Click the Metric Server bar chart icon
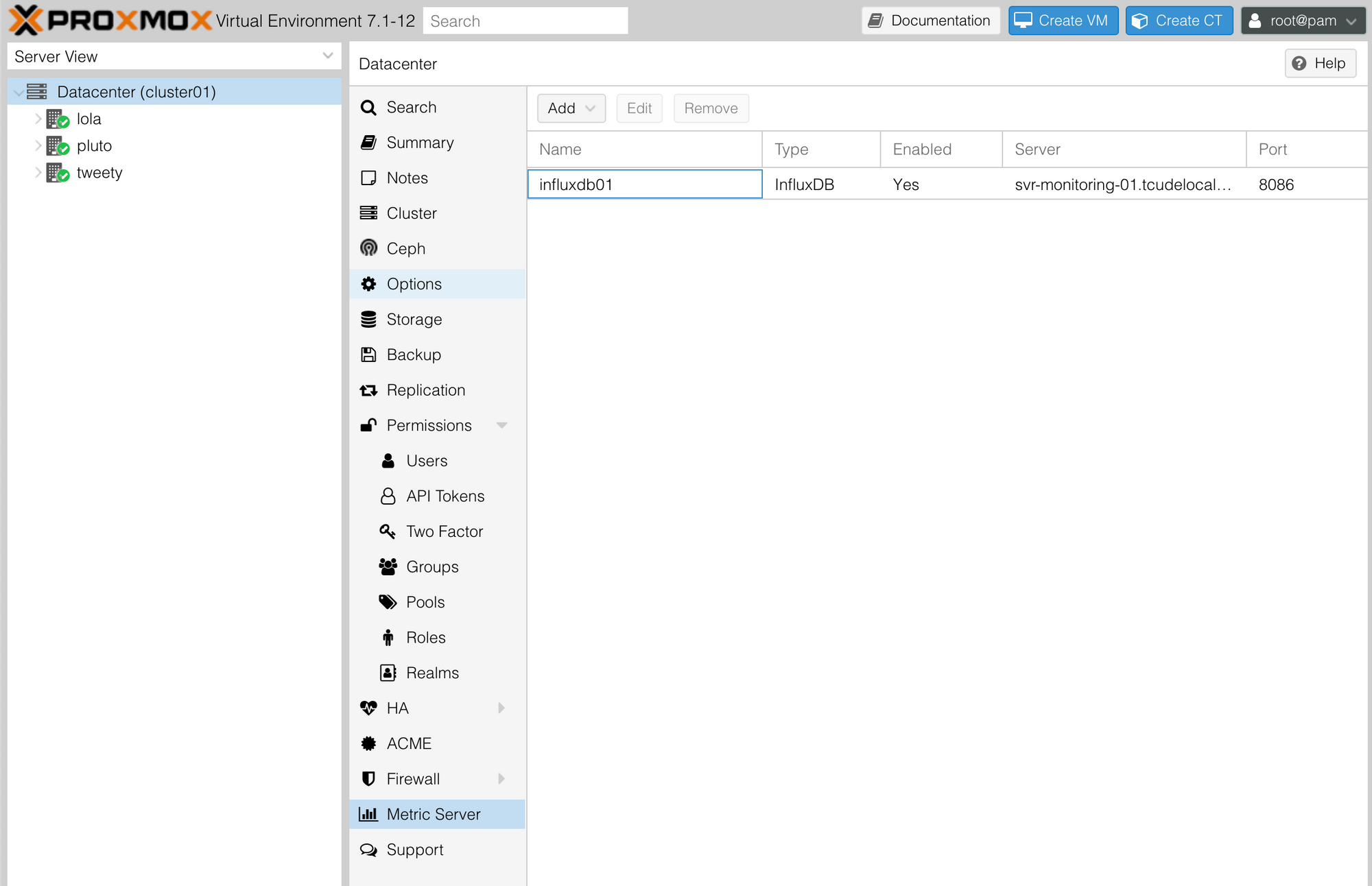1372x886 pixels. coord(368,815)
